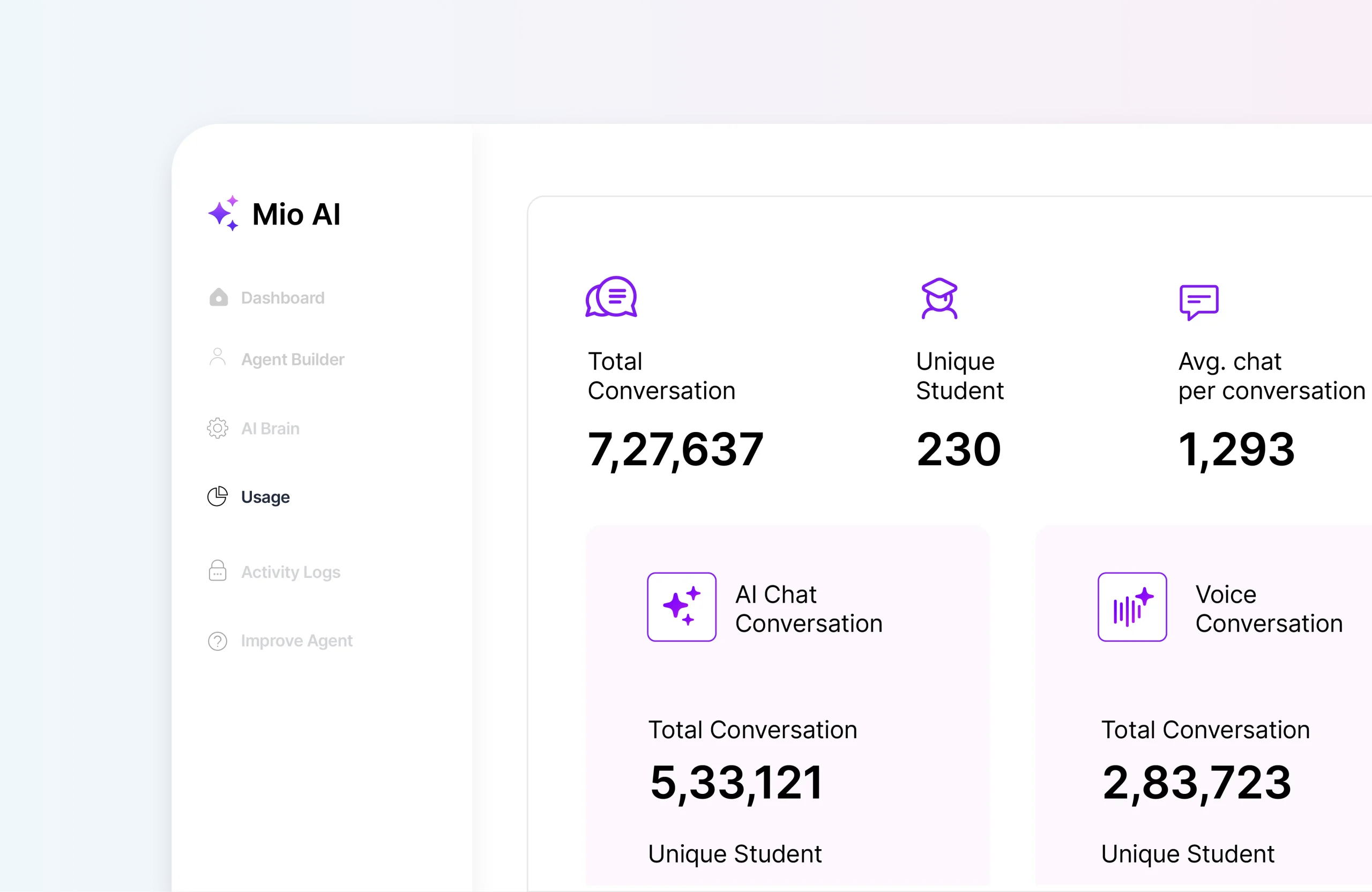
Task: Click the AI Chat Conversation sparkle icon
Action: click(x=681, y=607)
